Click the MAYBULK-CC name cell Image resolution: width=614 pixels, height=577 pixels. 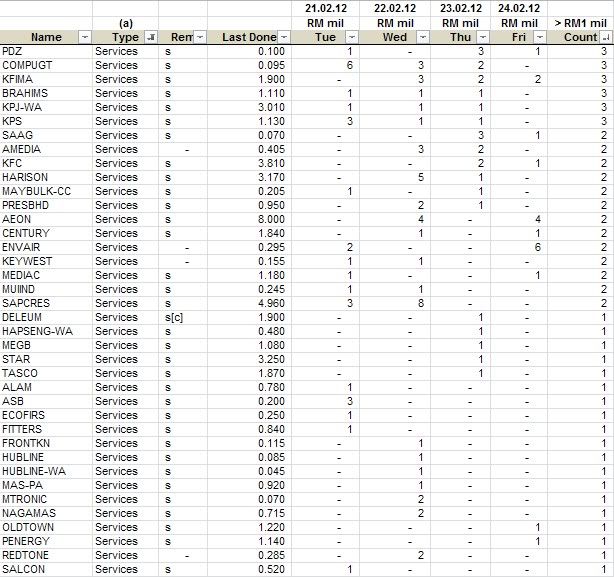pos(46,191)
